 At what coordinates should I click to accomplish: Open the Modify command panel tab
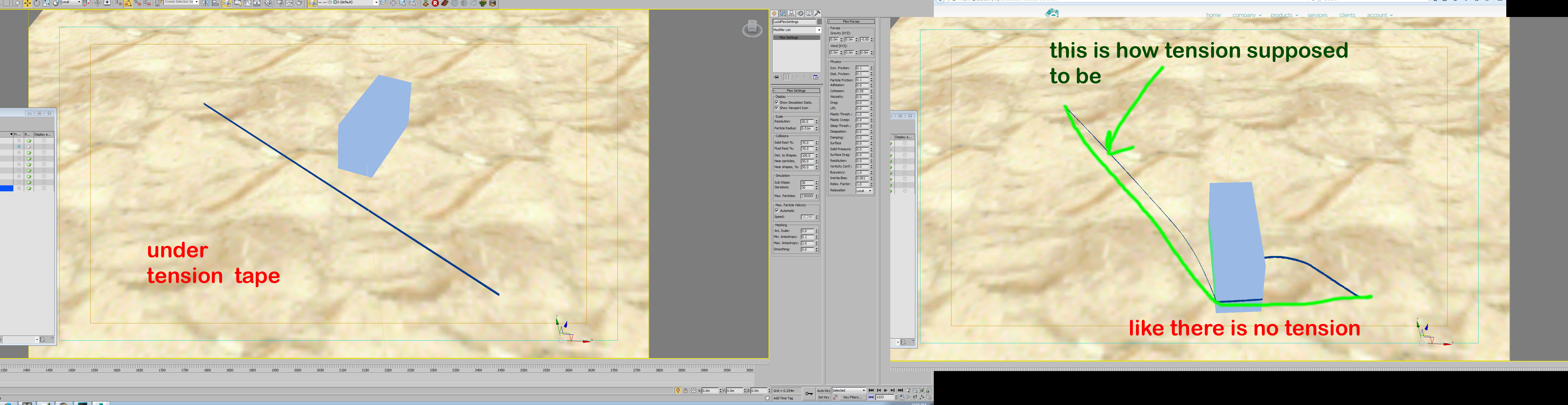[783, 13]
